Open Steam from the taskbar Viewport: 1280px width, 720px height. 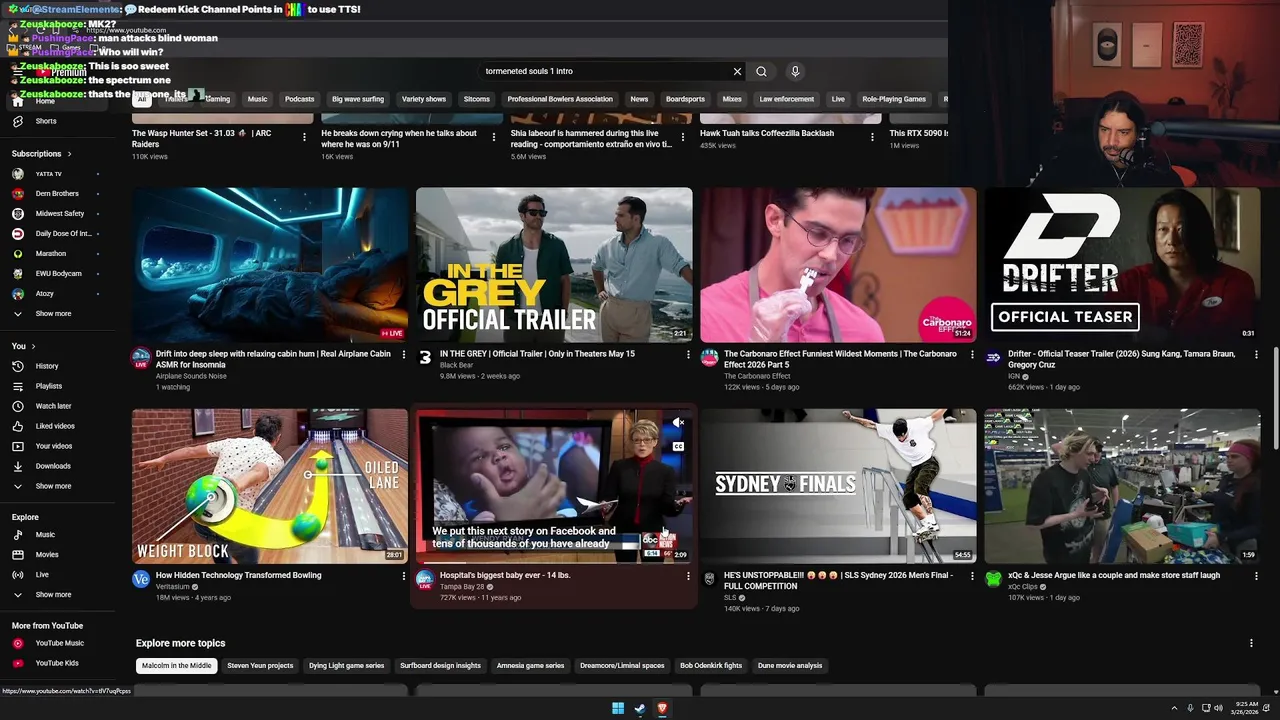click(640, 708)
